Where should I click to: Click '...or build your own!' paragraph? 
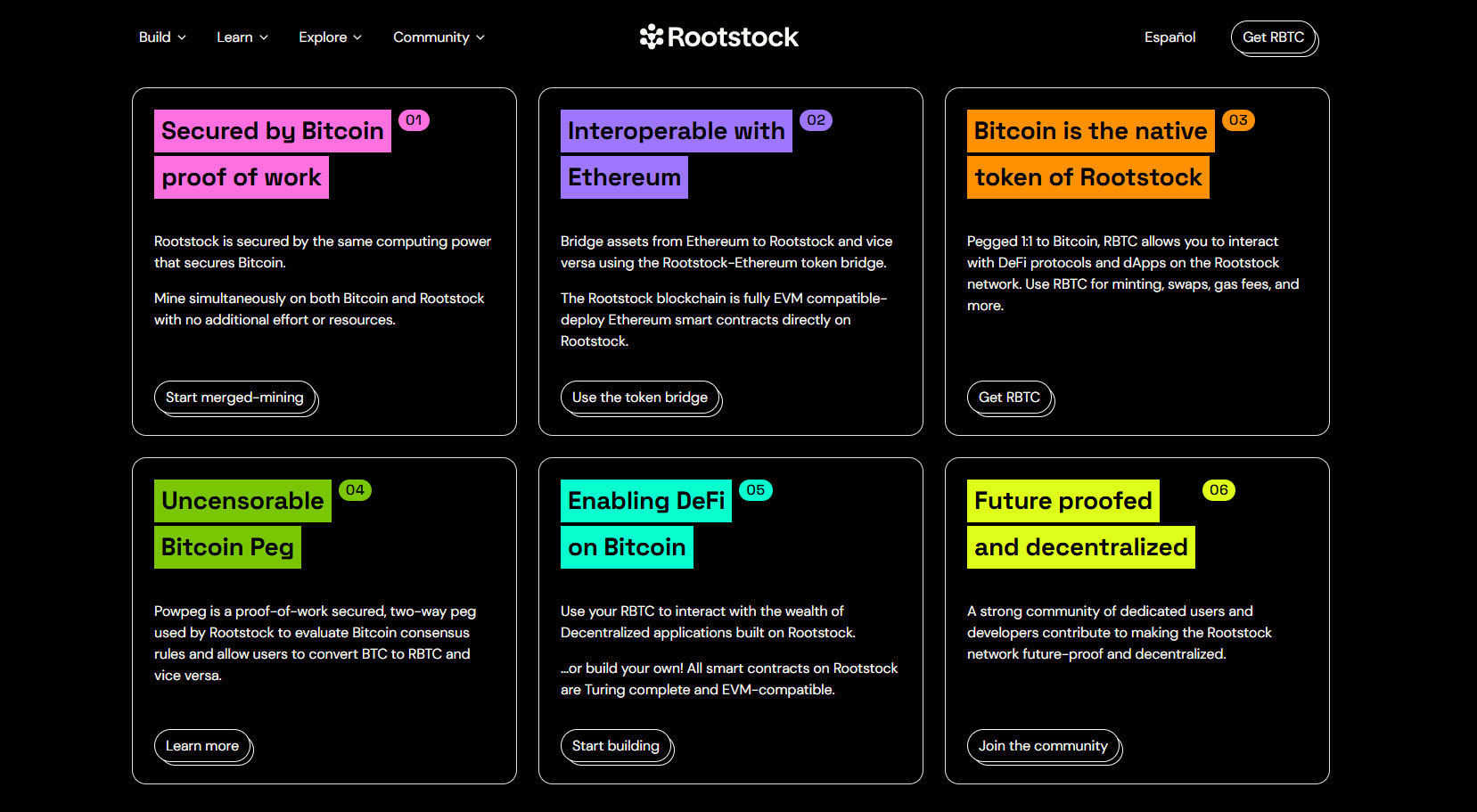click(x=729, y=679)
